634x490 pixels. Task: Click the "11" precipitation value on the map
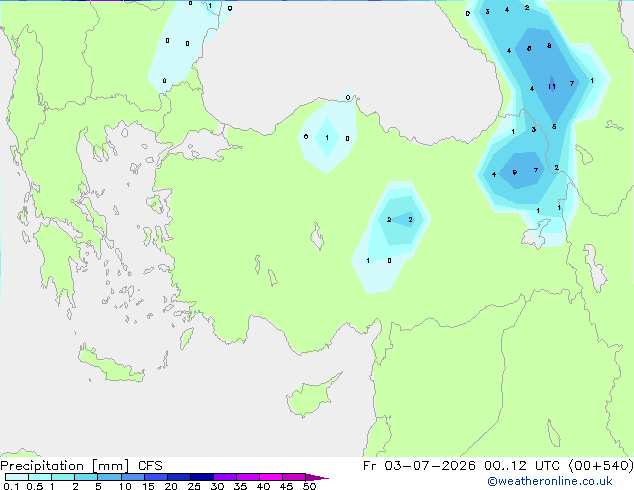click(552, 87)
